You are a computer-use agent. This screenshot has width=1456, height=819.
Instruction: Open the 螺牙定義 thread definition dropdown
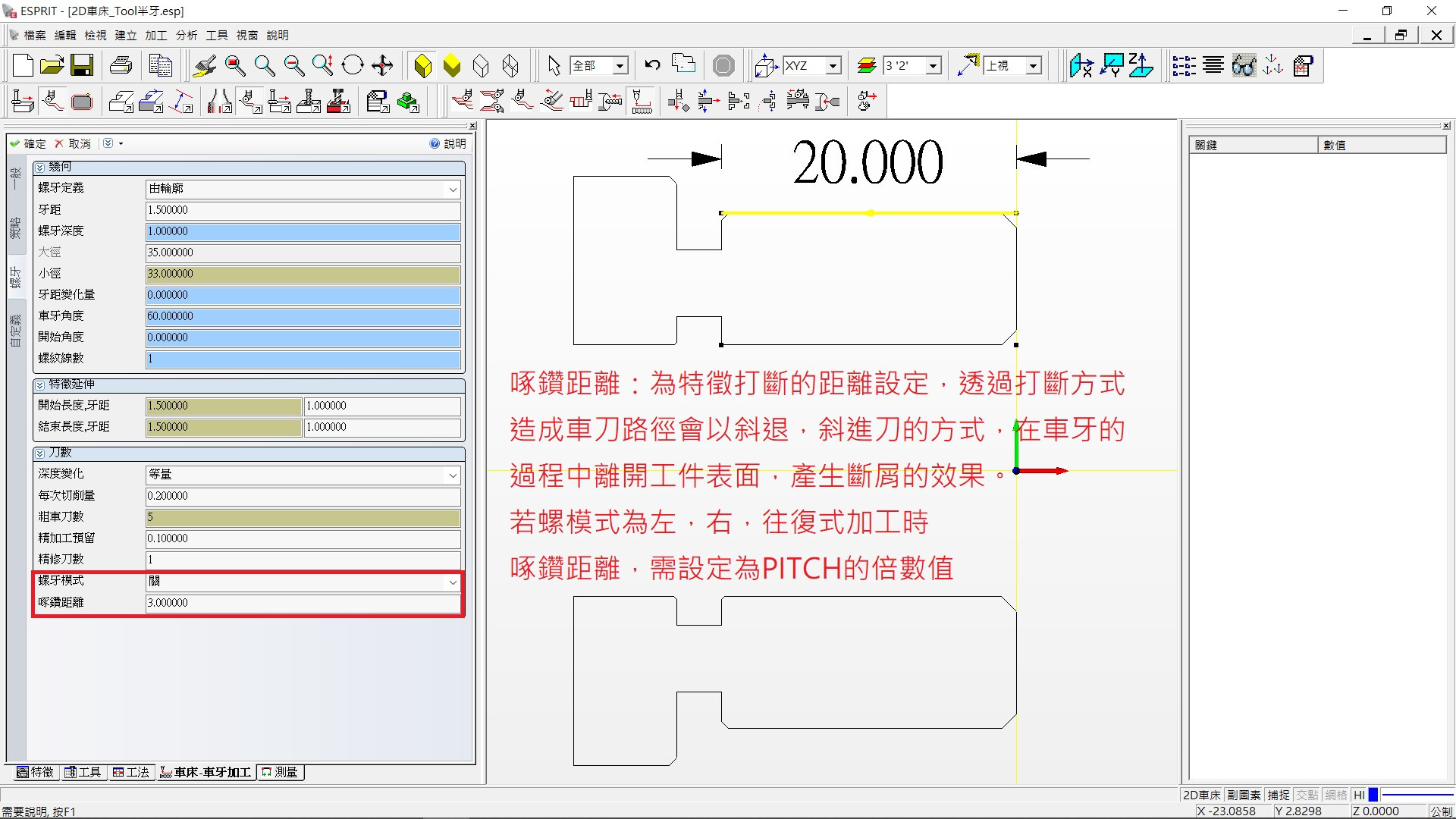point(453,189)
